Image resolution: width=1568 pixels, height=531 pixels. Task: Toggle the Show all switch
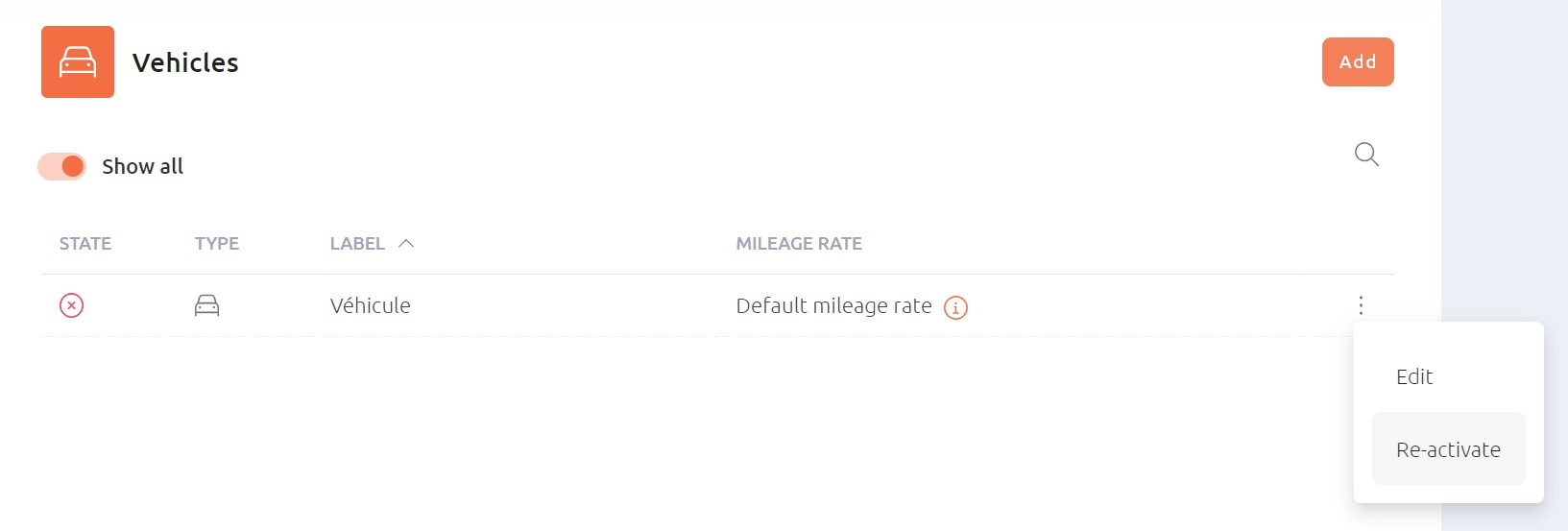click(x=61, y=166)
